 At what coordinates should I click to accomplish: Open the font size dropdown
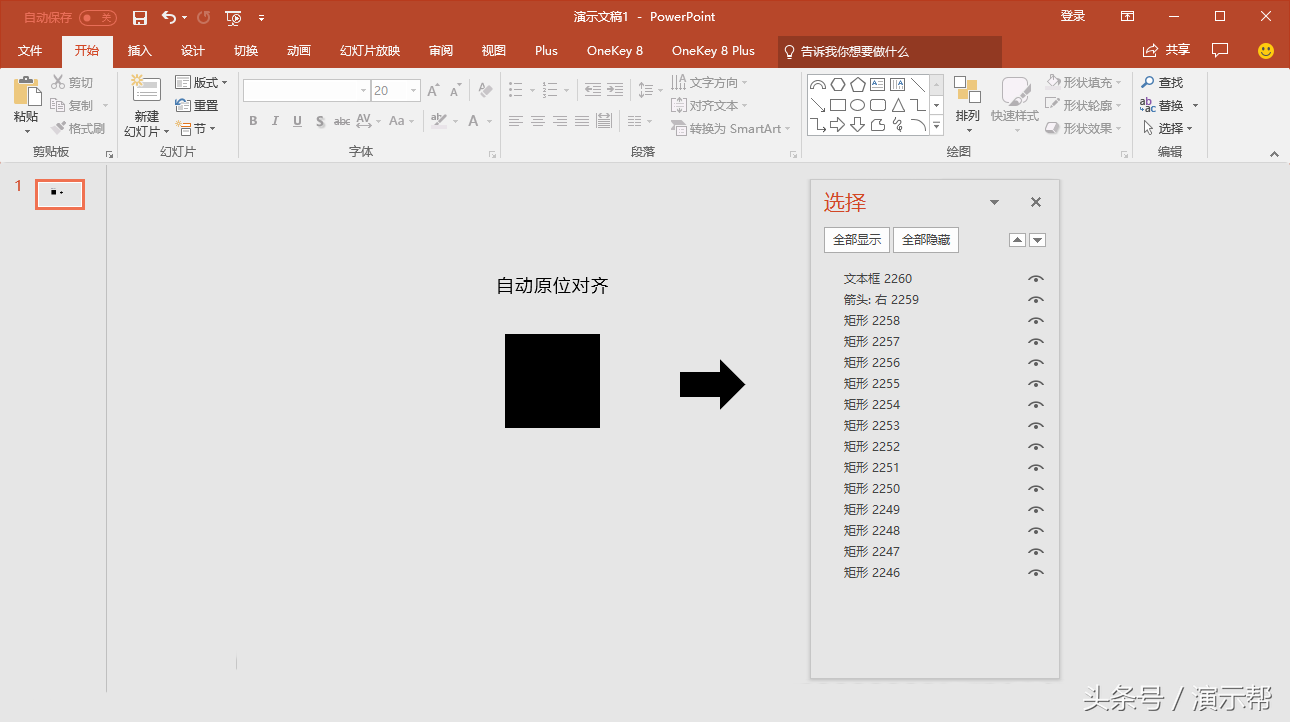(x=414, y=90)
